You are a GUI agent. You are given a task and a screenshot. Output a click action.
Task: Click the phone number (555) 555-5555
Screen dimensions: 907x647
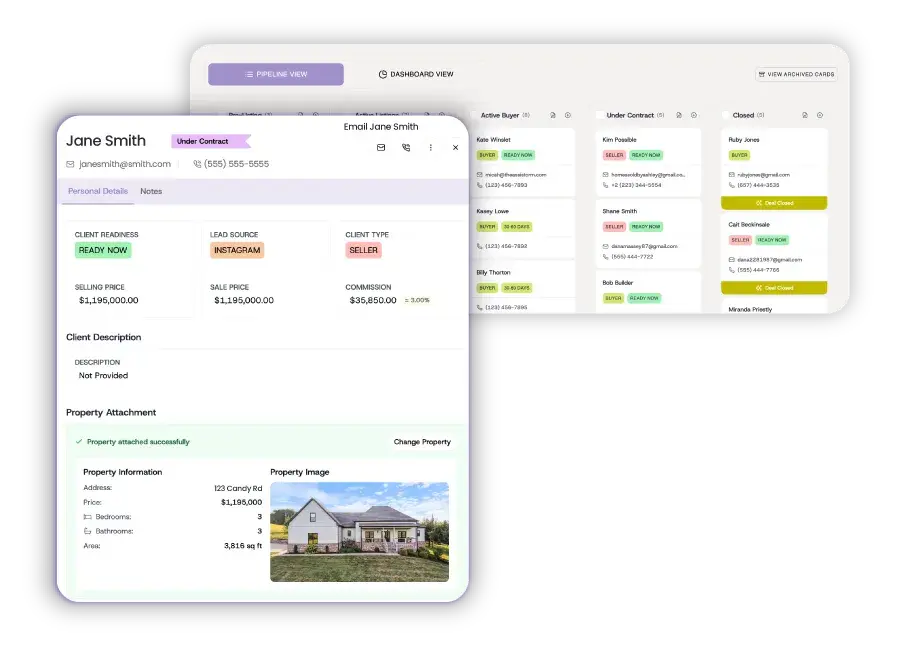[237, 164]
